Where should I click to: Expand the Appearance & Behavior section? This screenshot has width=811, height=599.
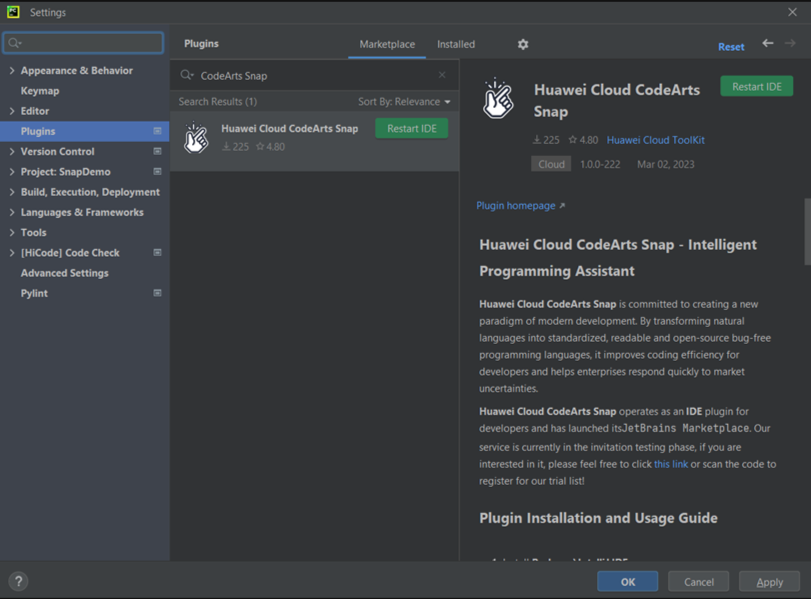tap(12, 71)
